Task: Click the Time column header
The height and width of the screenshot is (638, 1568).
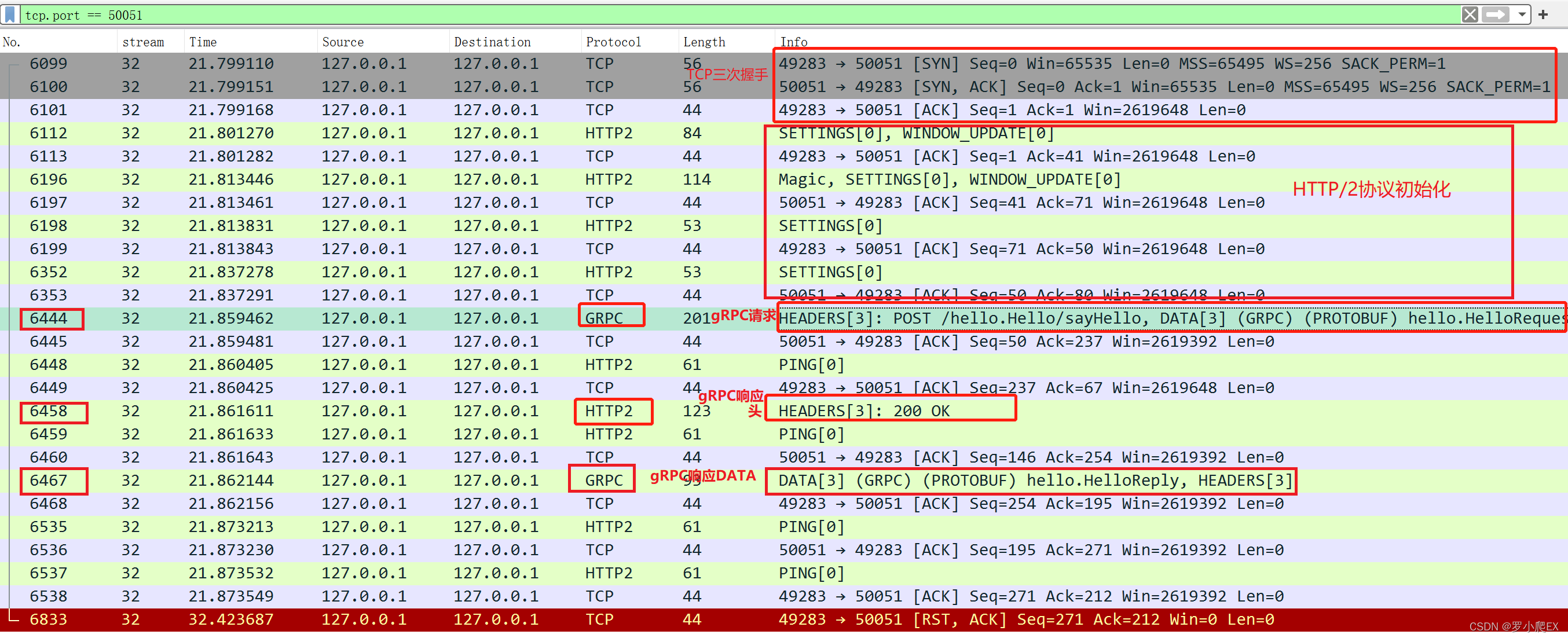Action: pos(203,42)
